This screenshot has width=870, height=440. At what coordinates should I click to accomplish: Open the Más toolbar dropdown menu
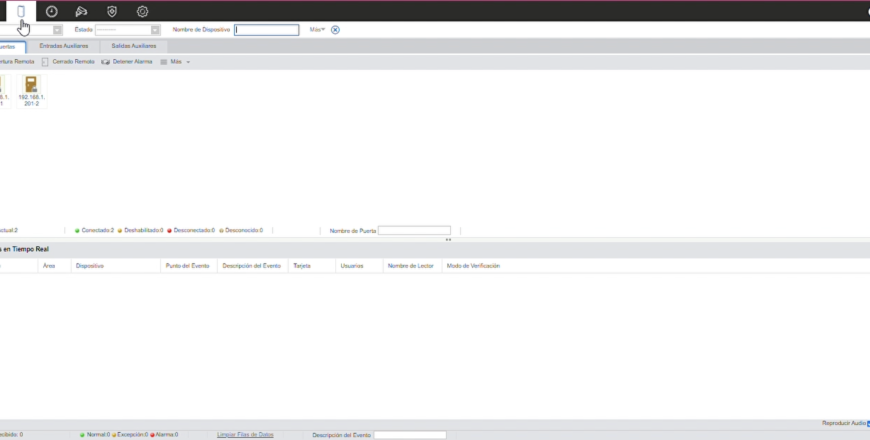[x=175, y=62]
